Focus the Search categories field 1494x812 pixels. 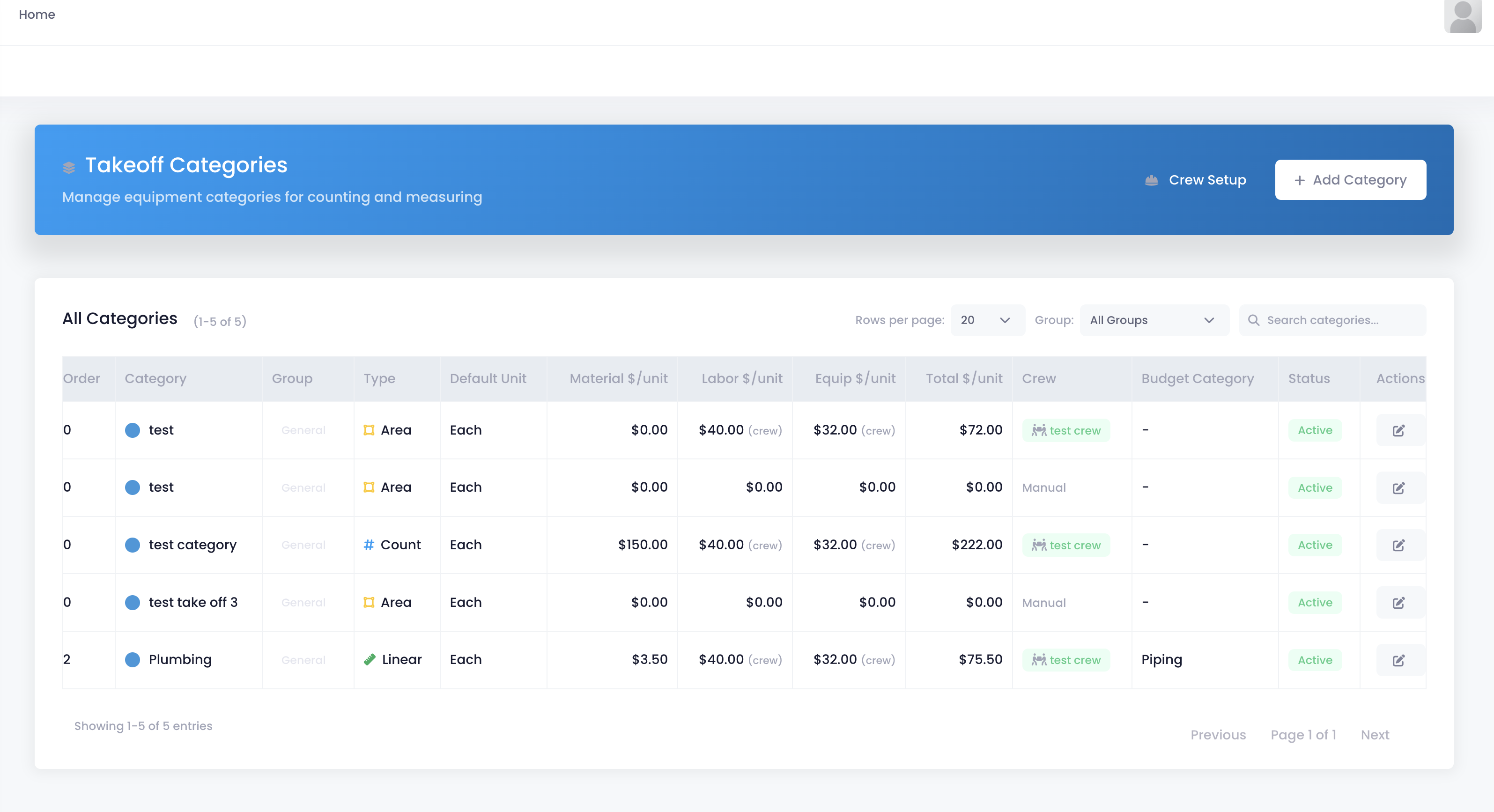coord(1340,320)
